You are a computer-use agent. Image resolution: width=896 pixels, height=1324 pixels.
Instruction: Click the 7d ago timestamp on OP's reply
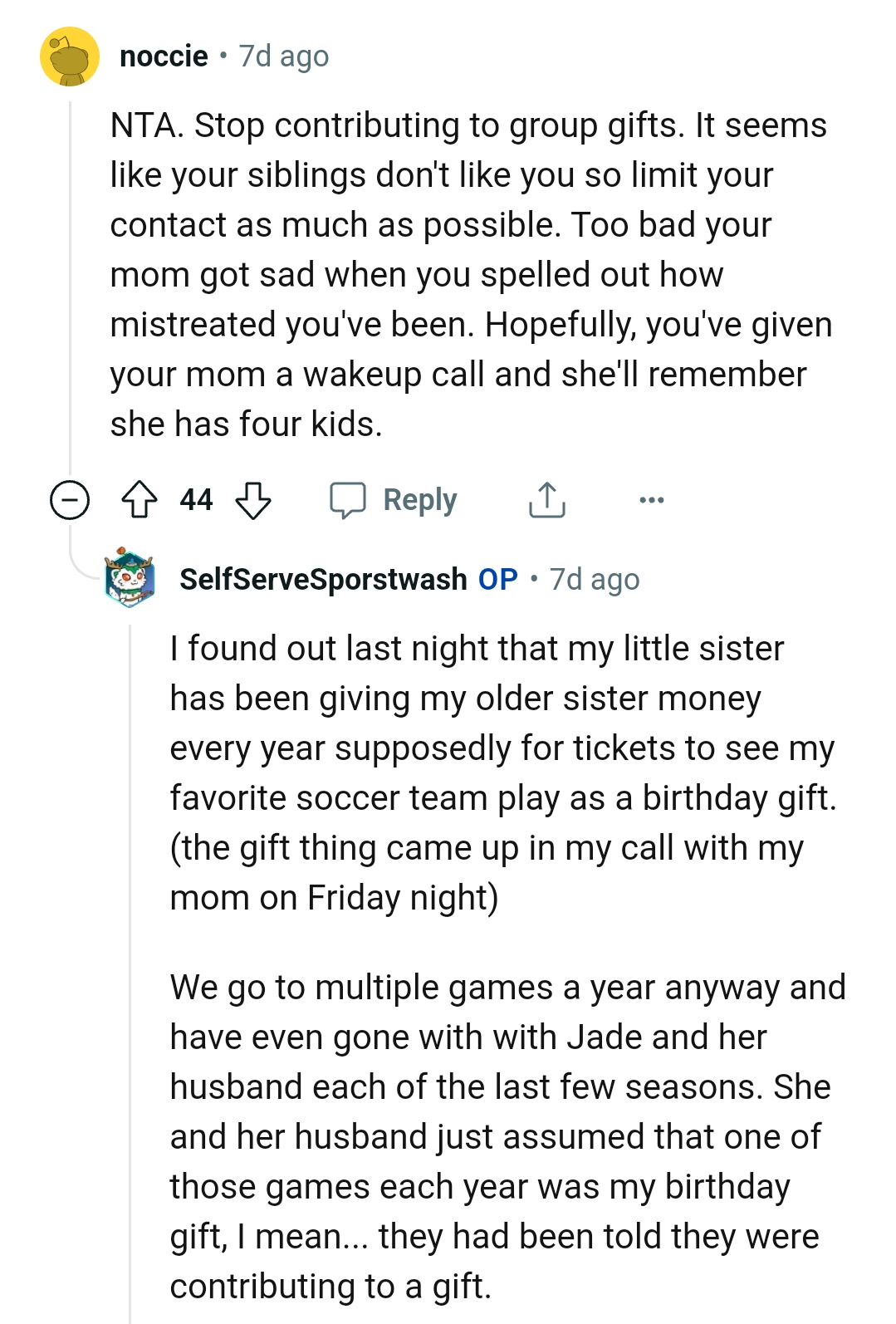pyautogui.click(x=593, y=579)
